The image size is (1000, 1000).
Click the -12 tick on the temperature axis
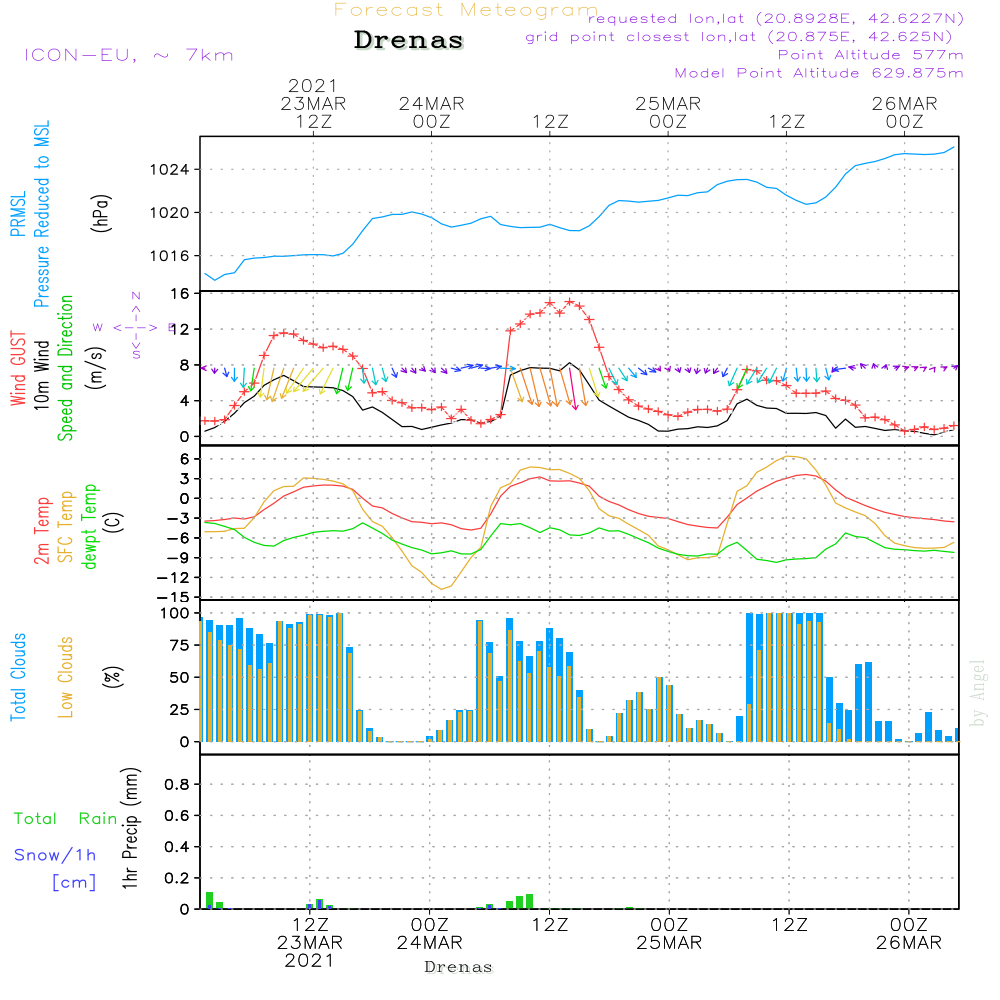pos(174,578)
